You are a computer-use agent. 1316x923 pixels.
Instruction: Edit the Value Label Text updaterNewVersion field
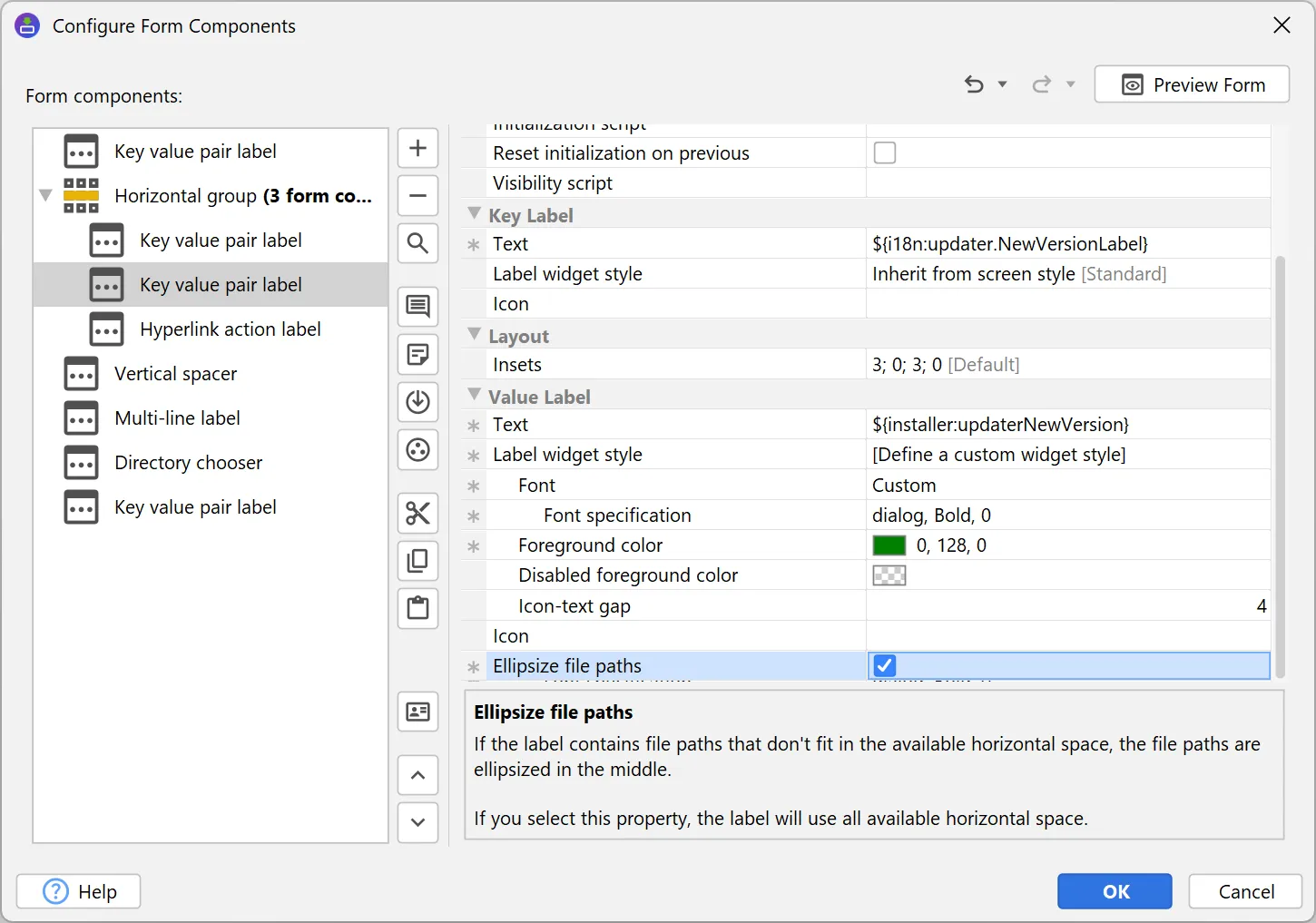[1068, 425]
